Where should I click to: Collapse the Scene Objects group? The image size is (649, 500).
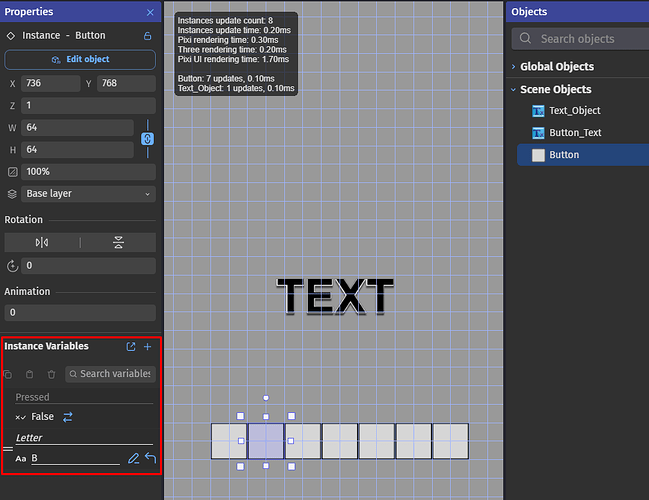pyautogui.click(x=513, y=89)
